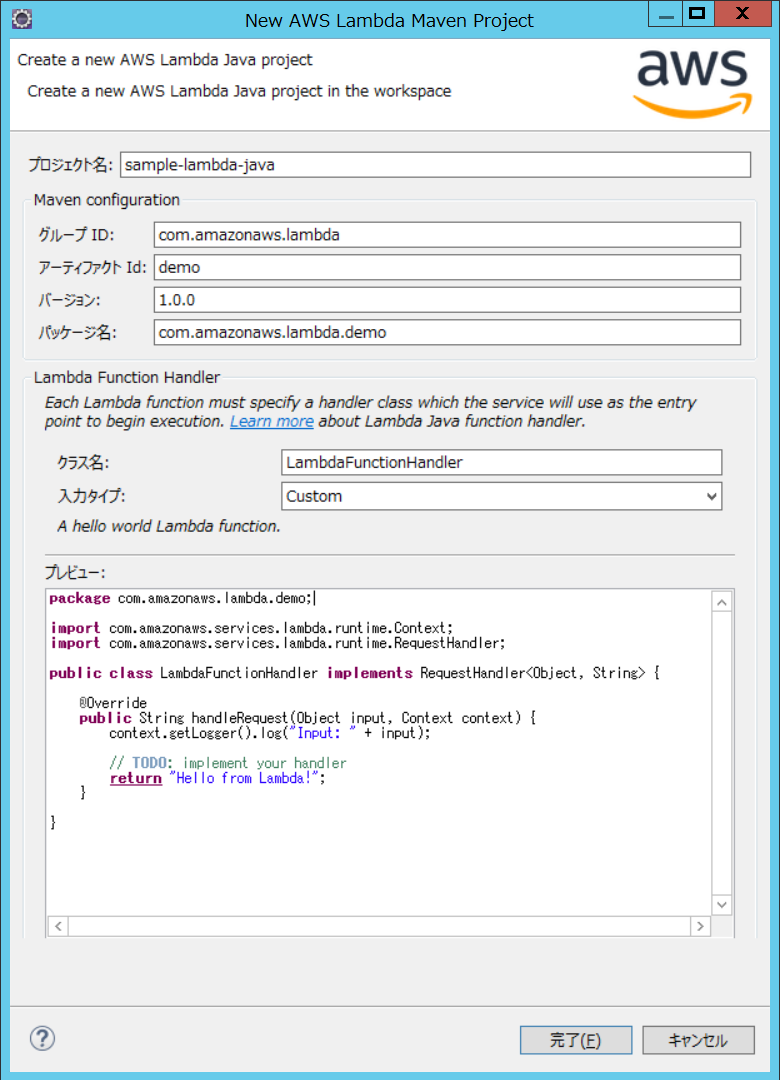Click preview horizontal scrollbar left arrow

click(x=58, y=926)
